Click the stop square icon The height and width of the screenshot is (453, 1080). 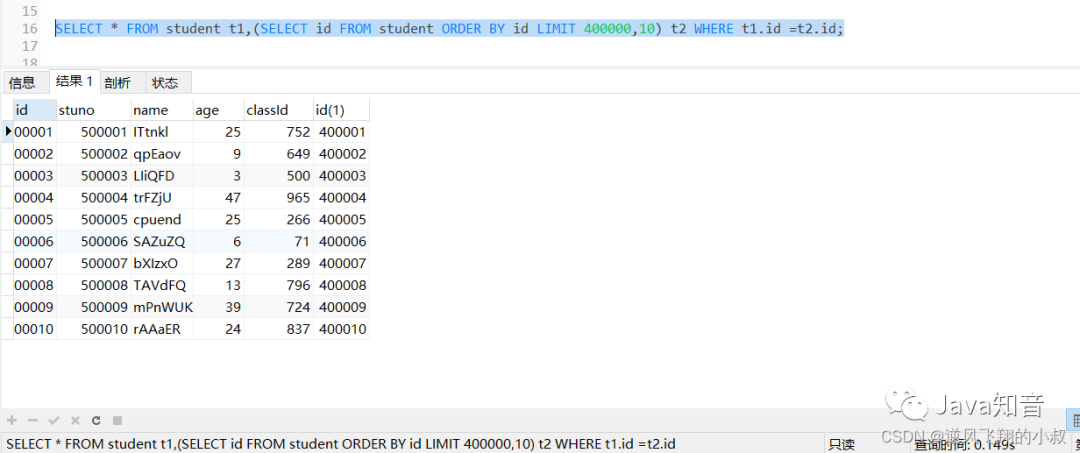tap(118, 420)
